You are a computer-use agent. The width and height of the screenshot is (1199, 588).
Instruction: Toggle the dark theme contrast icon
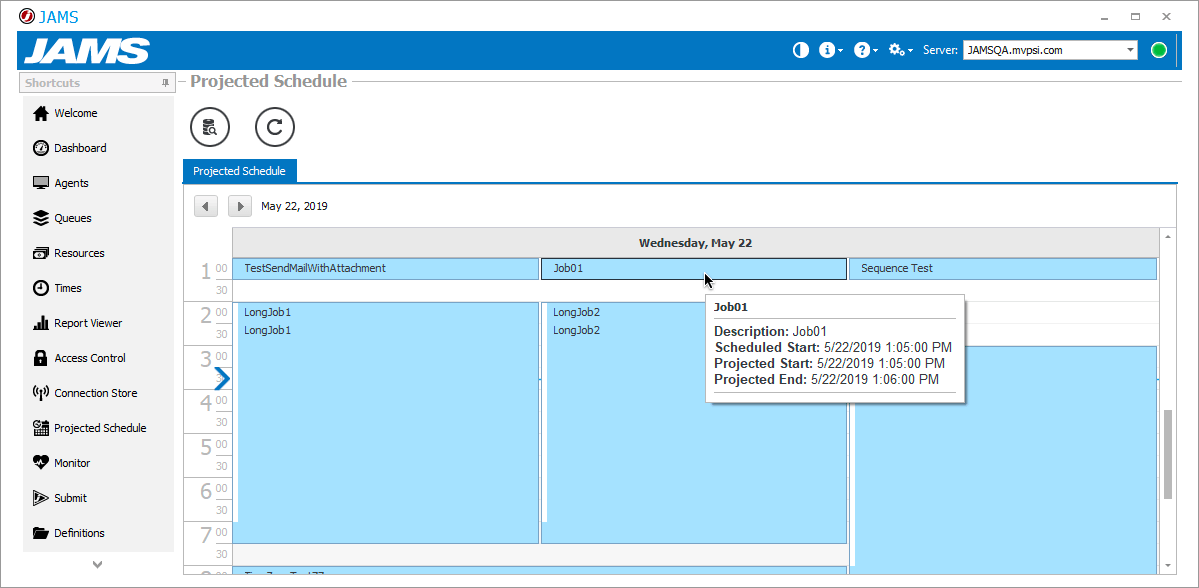click(800, 49)
